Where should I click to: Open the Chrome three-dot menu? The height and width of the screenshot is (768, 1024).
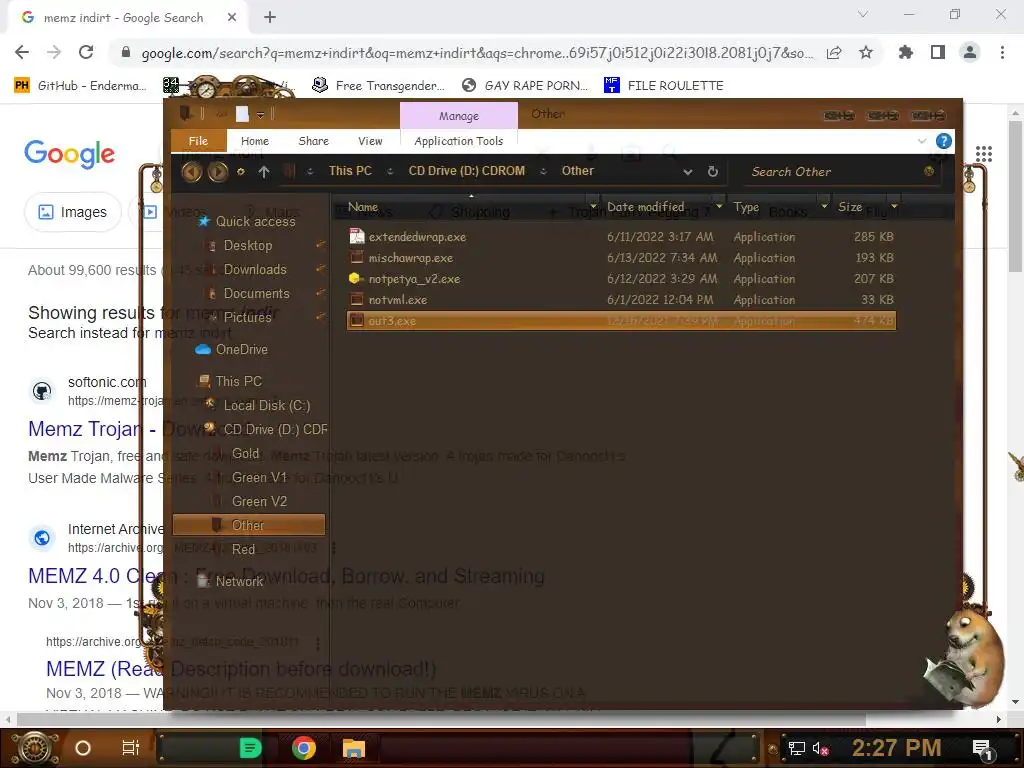(1002, 52)
